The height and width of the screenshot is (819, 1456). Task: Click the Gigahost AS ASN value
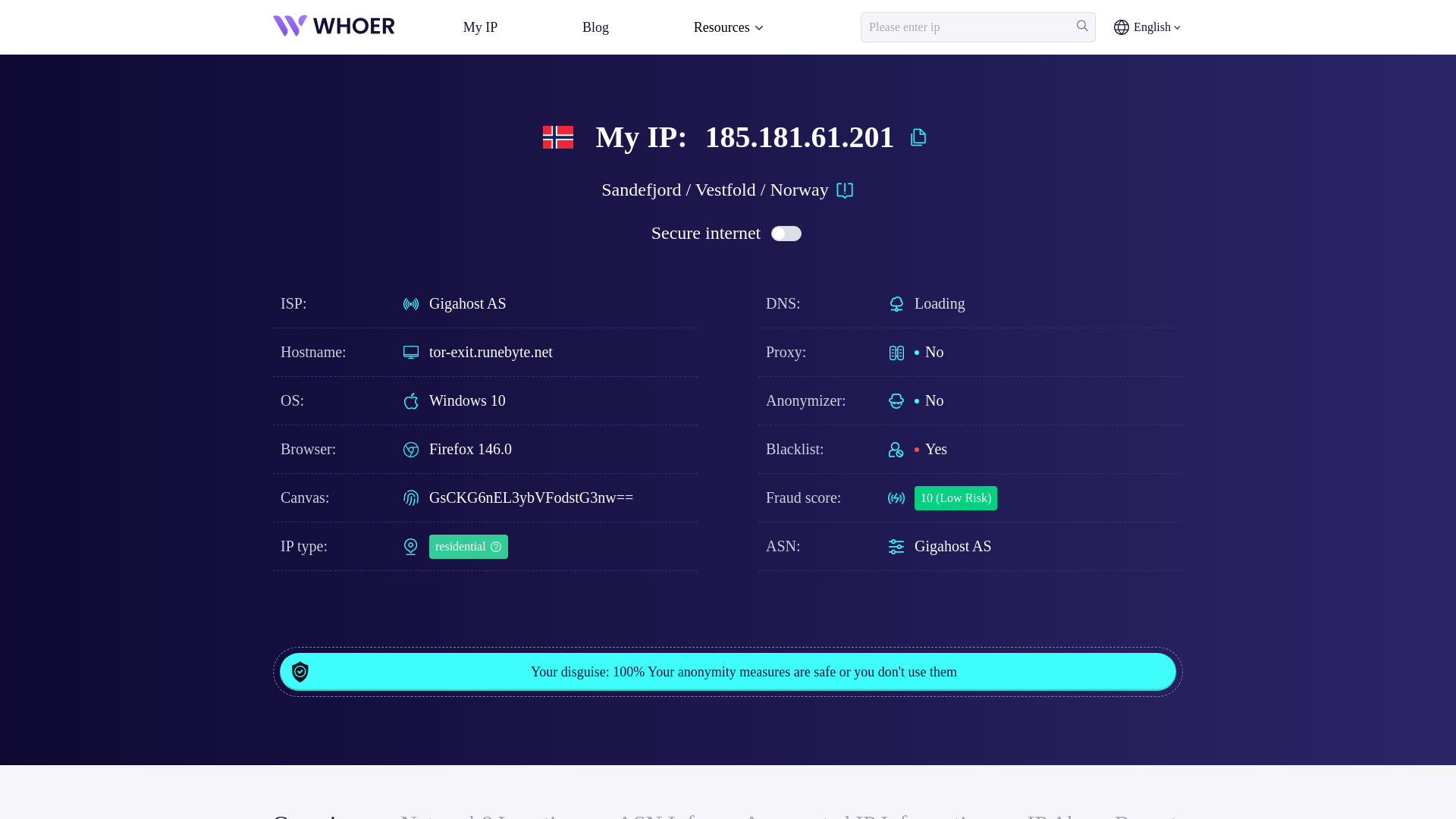tap(953, 546)
